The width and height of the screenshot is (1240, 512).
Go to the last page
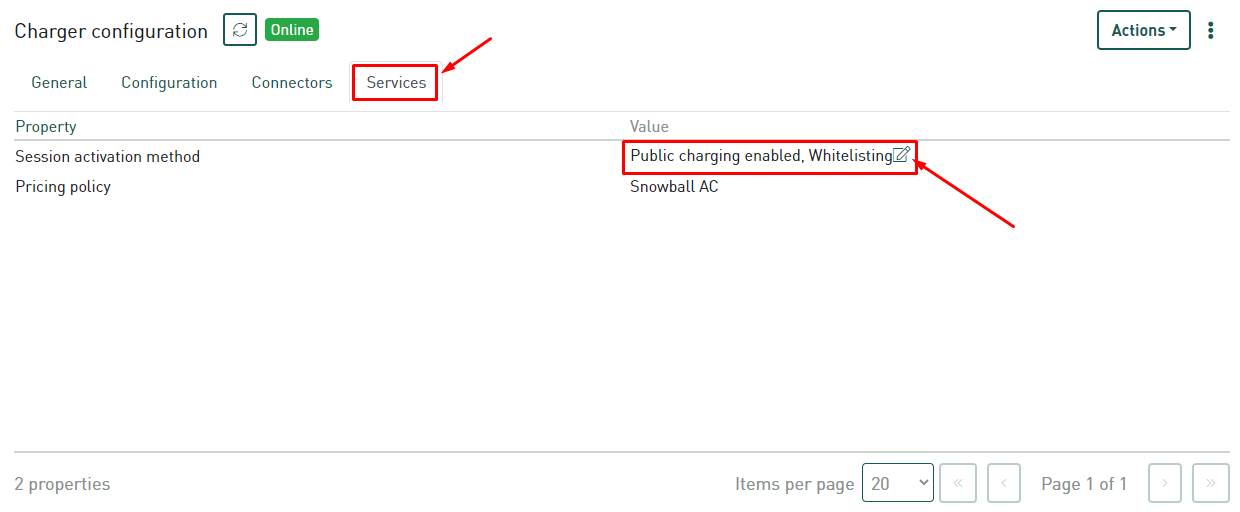click(x=1211, y=483)
